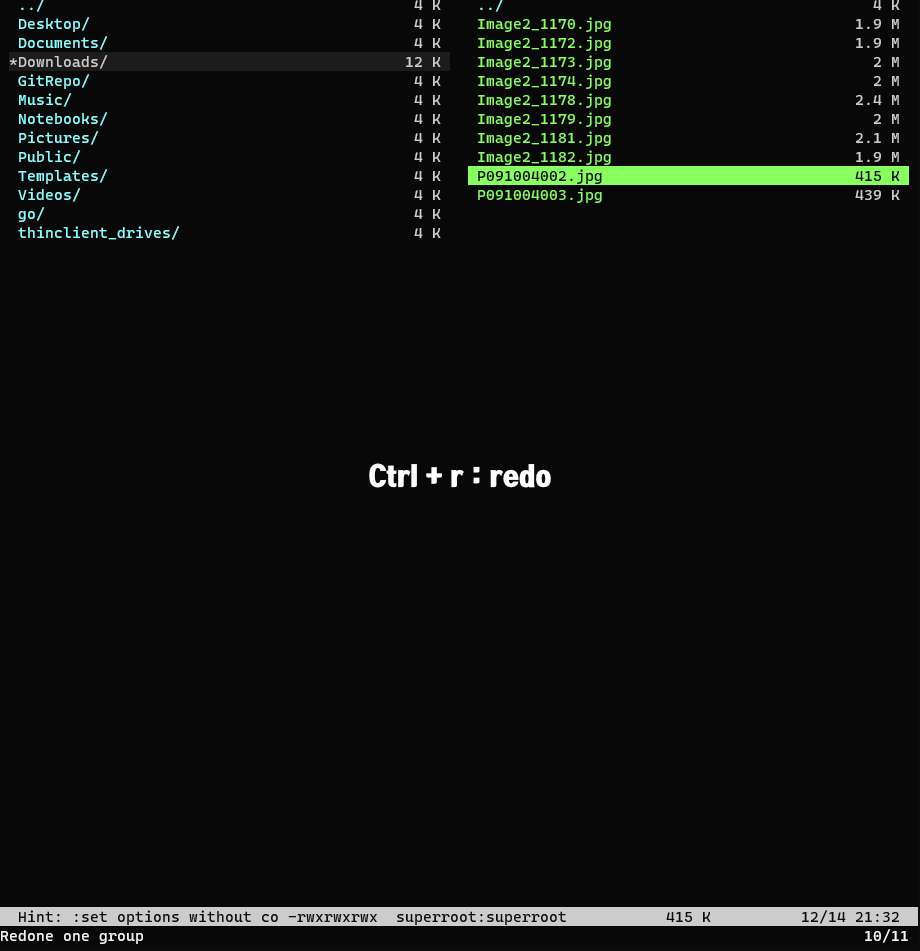Click the 10/11 position counter

(x=886, y=936)
